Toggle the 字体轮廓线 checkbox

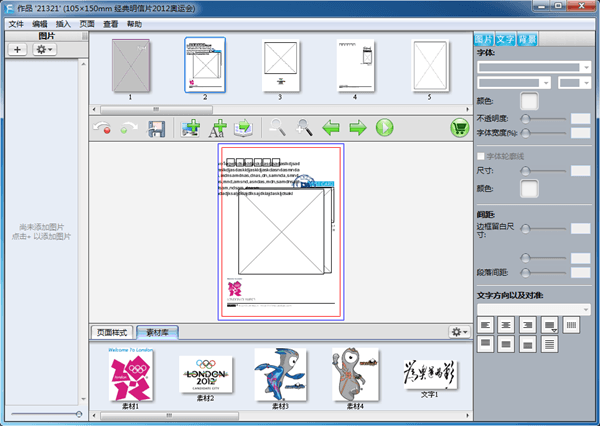click(x=480, y=156)
